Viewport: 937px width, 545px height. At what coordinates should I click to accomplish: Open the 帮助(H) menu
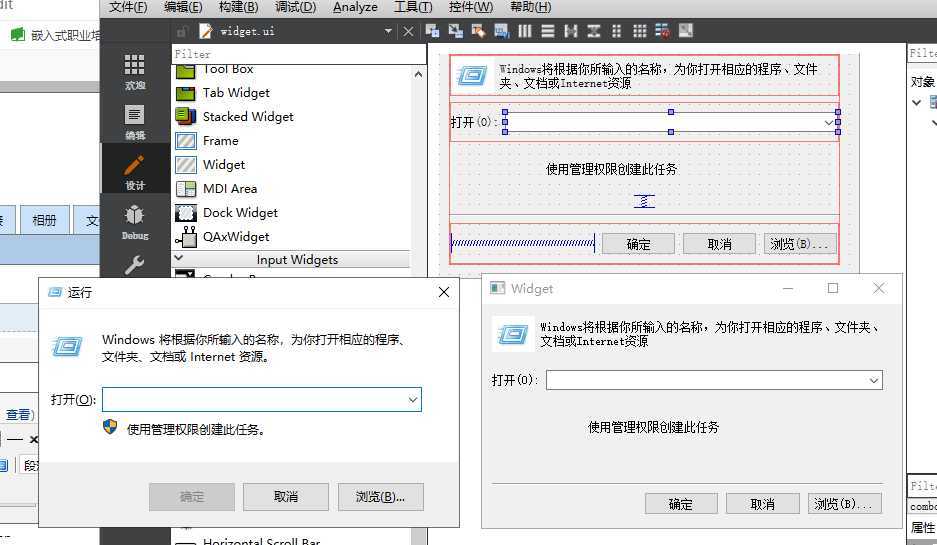pyautogui.click(x=531, y=7)
